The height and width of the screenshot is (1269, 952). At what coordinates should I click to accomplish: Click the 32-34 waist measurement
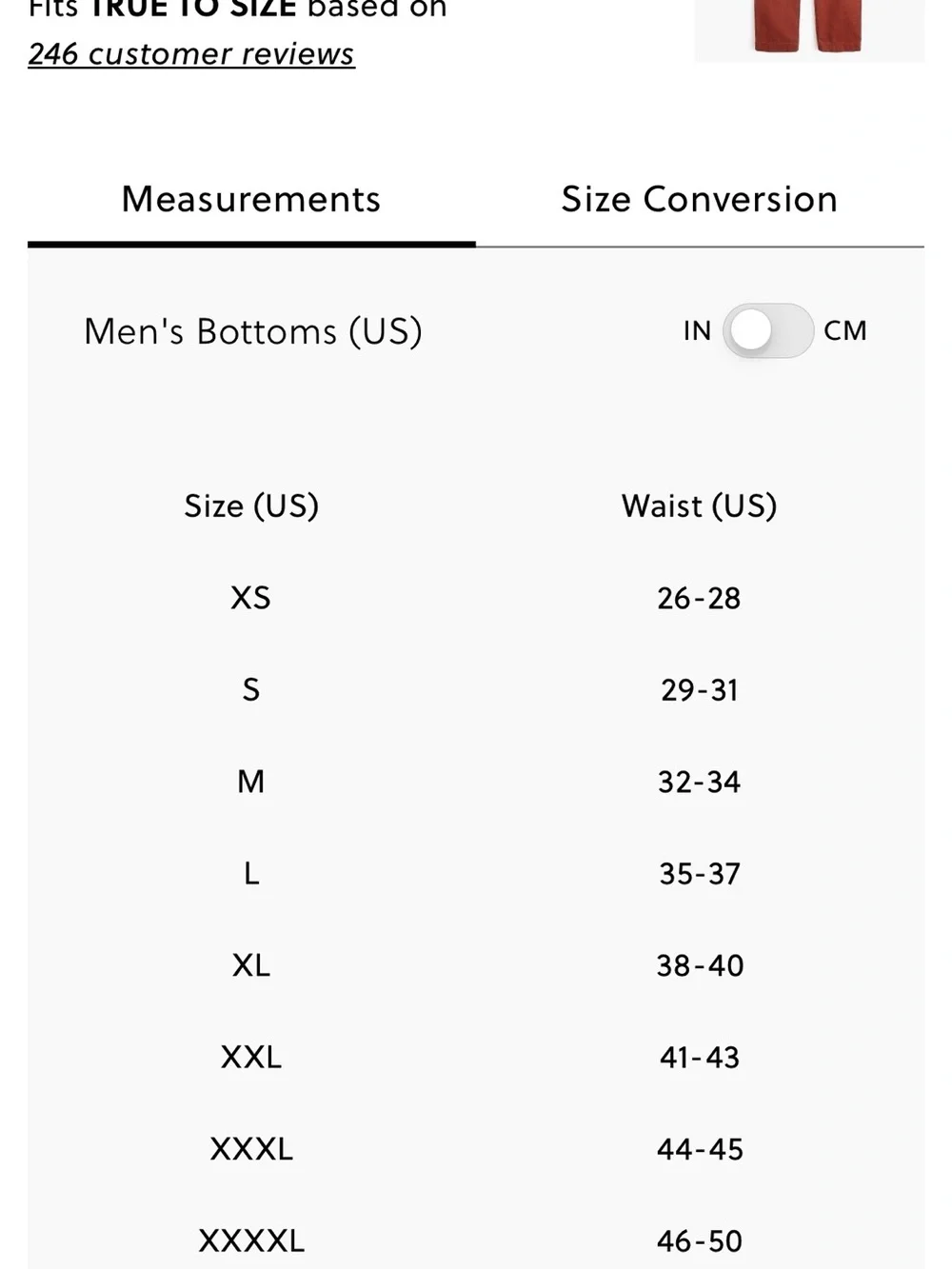[700, 782]
